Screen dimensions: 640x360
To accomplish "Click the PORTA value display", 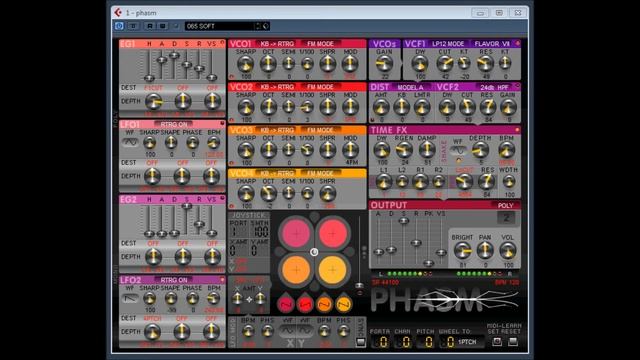I will pos(381,342).
